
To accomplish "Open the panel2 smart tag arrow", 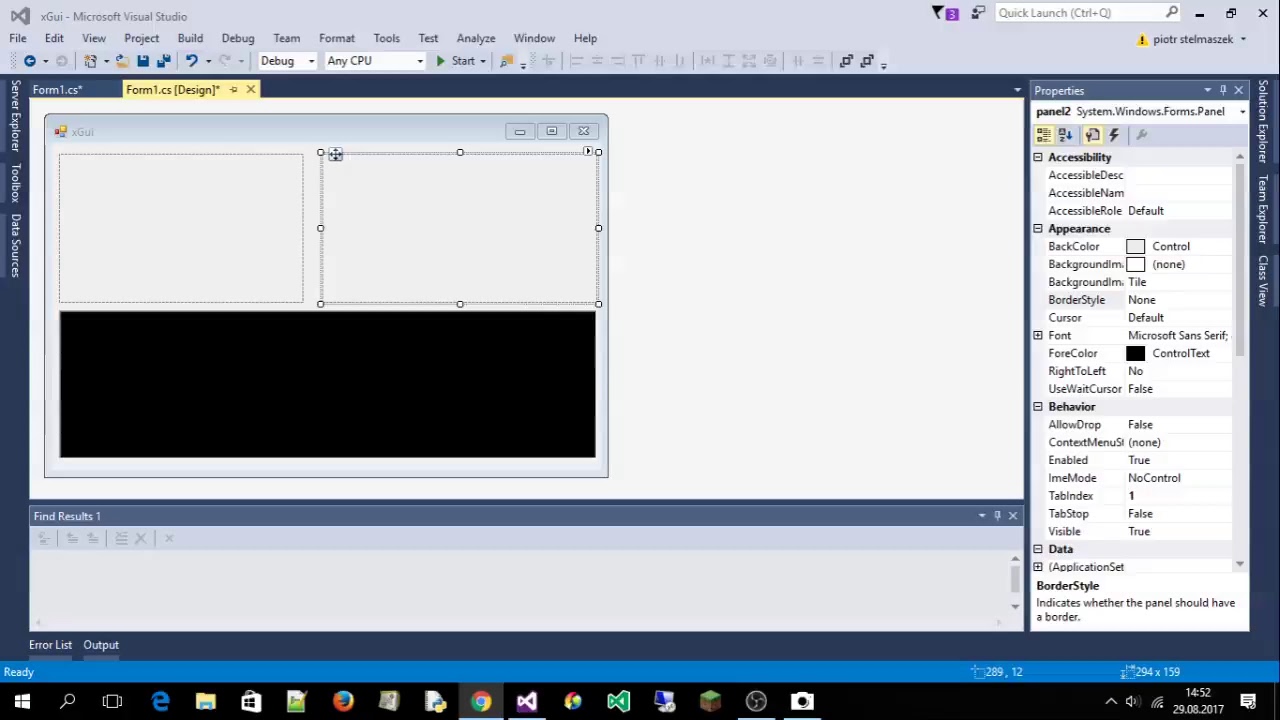I will 587,152.
